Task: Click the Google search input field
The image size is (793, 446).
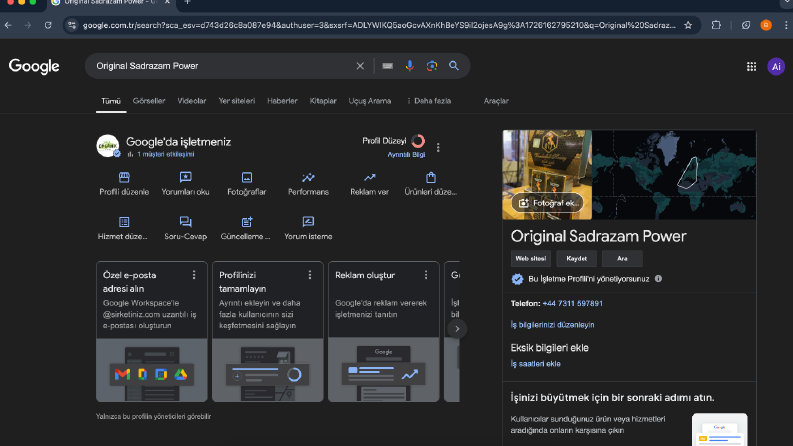Action: [x=223, y=66]
